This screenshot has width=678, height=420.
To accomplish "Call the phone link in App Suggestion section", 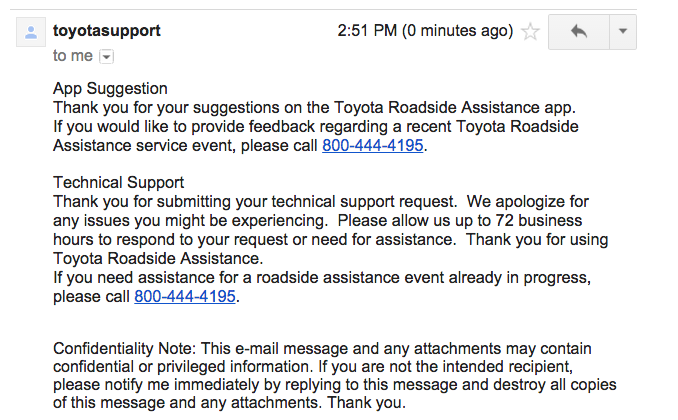I will (x=373, y=145).
